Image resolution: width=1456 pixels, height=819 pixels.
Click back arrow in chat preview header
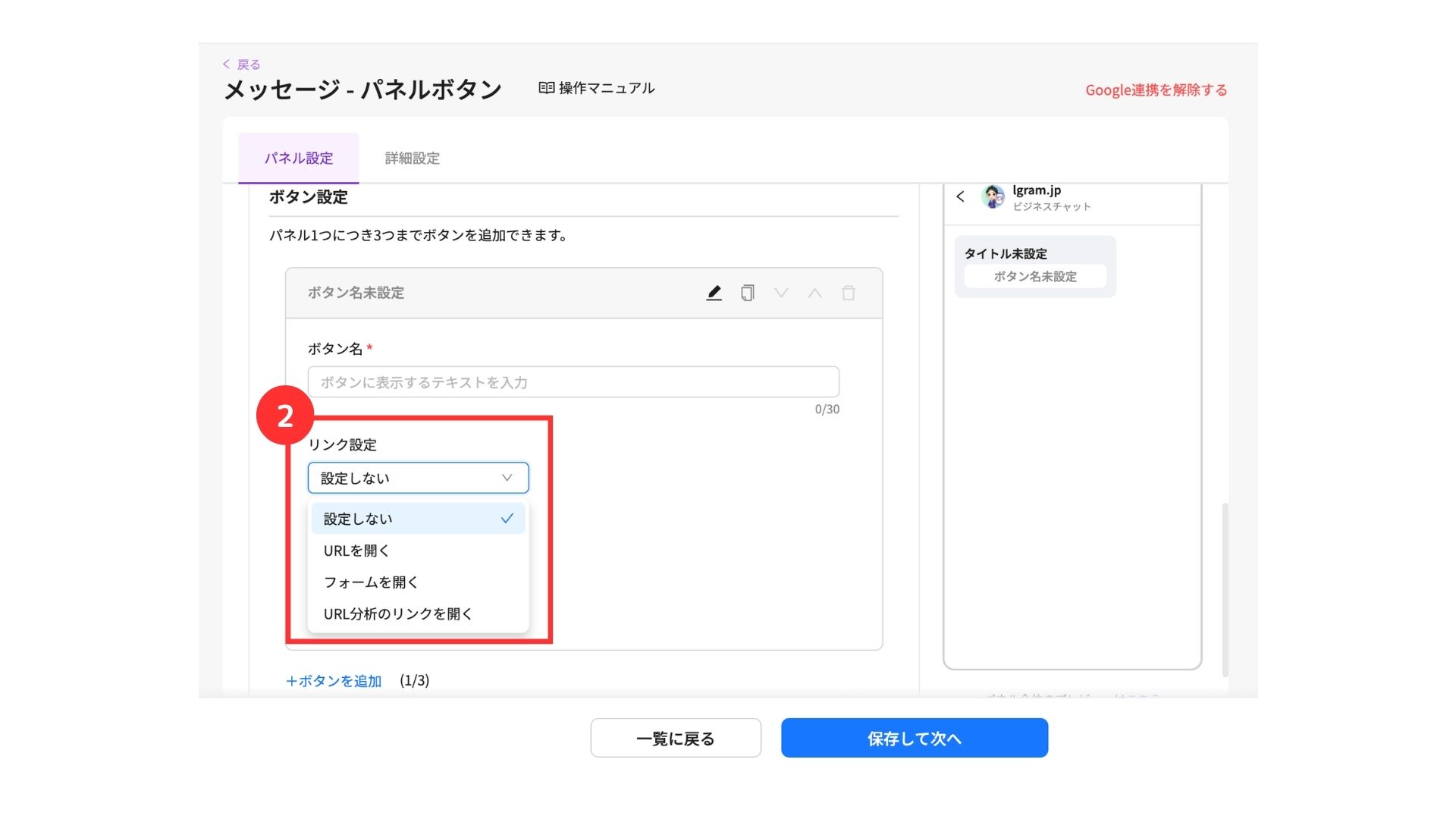pyautogui.click(x=961, y=196)
